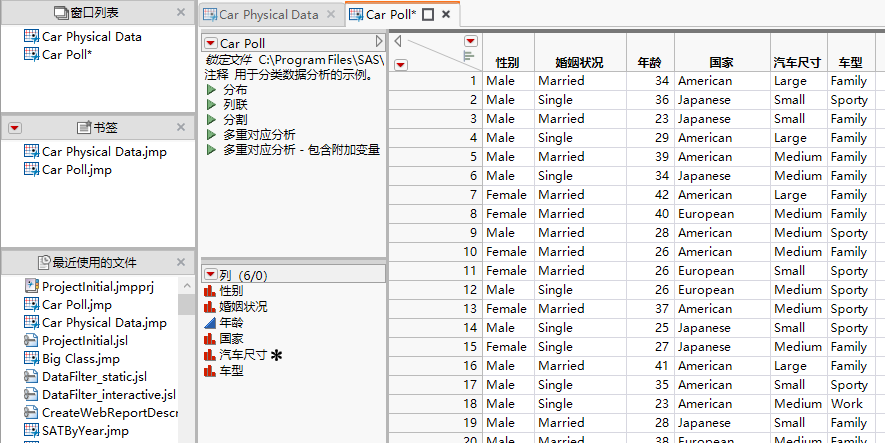The image size is (885, 443).
Task: Click the asterisk next to 汽车尺寸
Action: [x=276, y=355]
